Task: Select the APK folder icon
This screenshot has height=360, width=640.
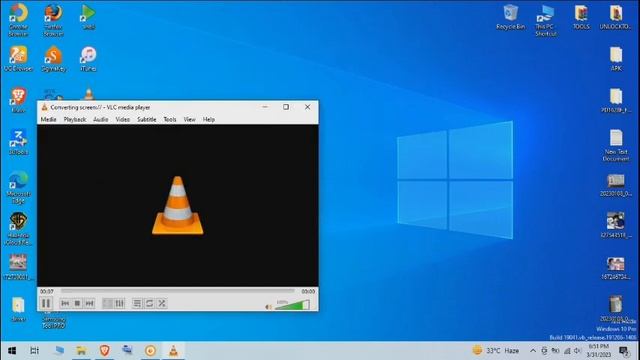Action: point(616,59)
